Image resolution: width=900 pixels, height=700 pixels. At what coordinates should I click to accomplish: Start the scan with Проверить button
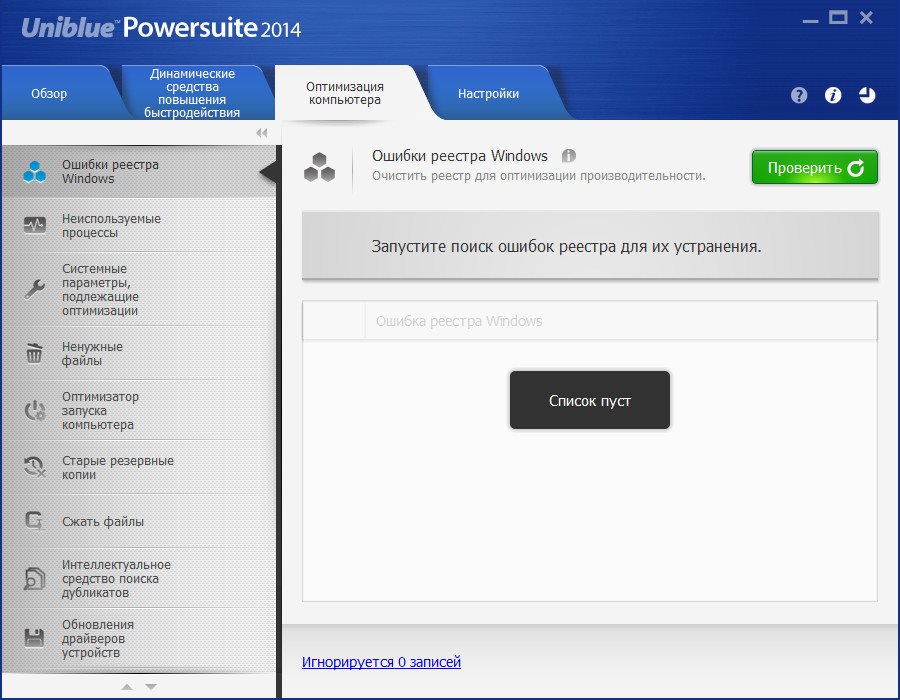814,168
